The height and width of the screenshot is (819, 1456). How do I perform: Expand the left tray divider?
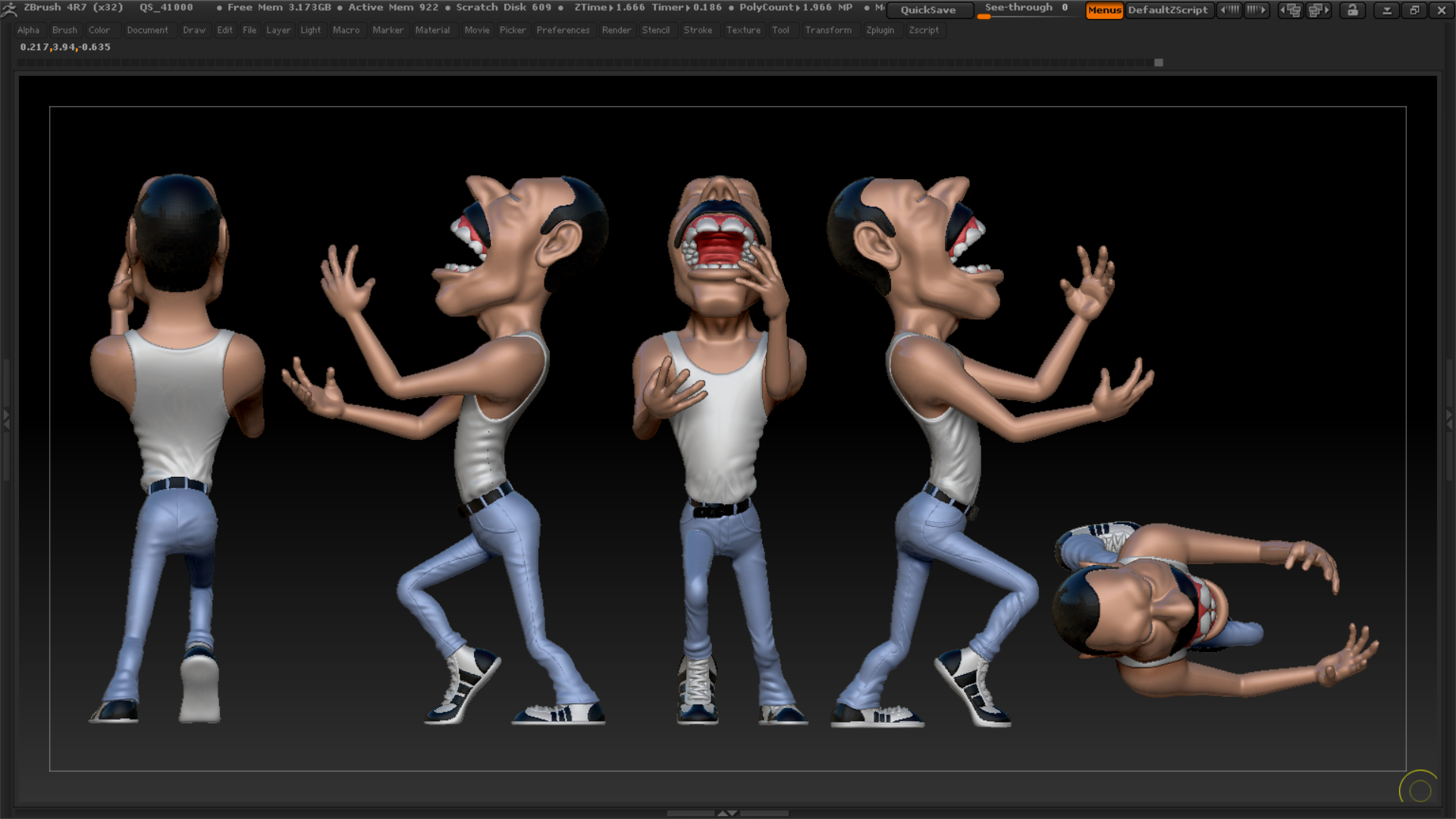point(6,419)
